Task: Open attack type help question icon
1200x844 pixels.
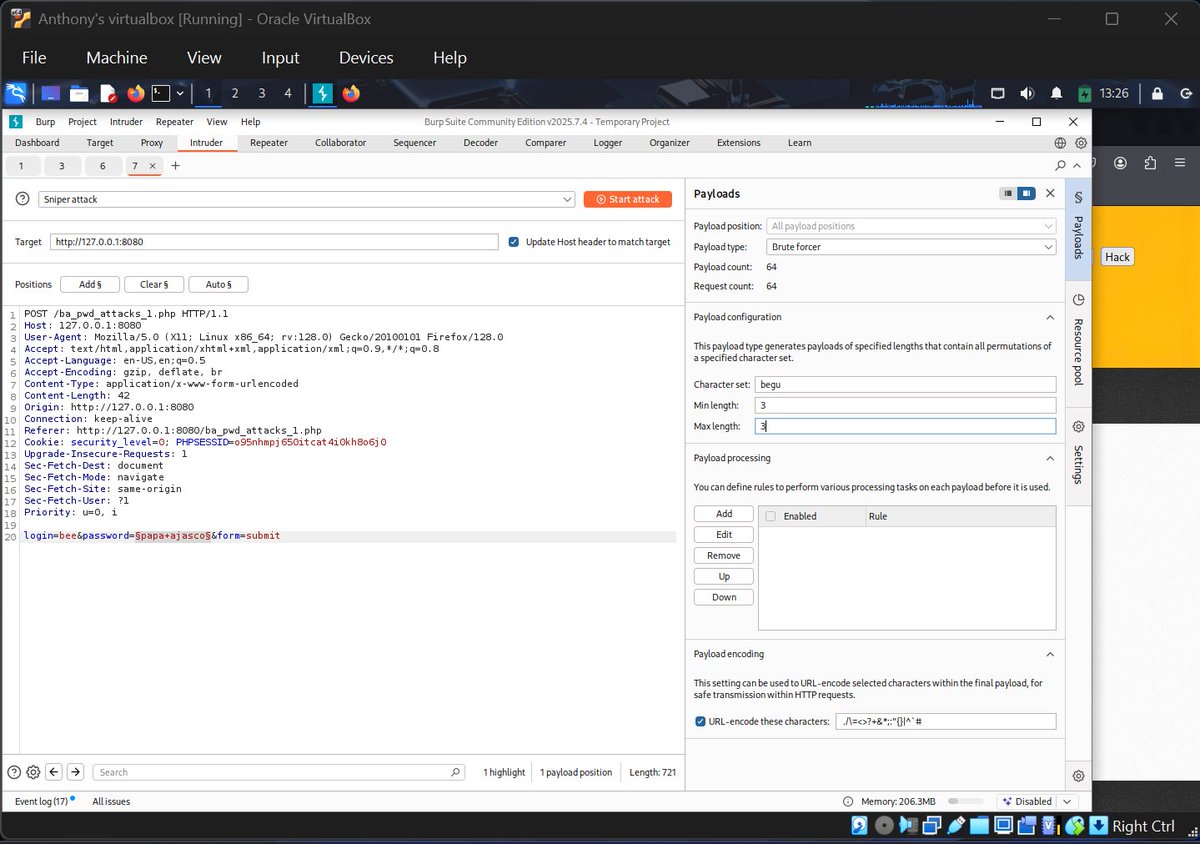Action: point(23,199)
